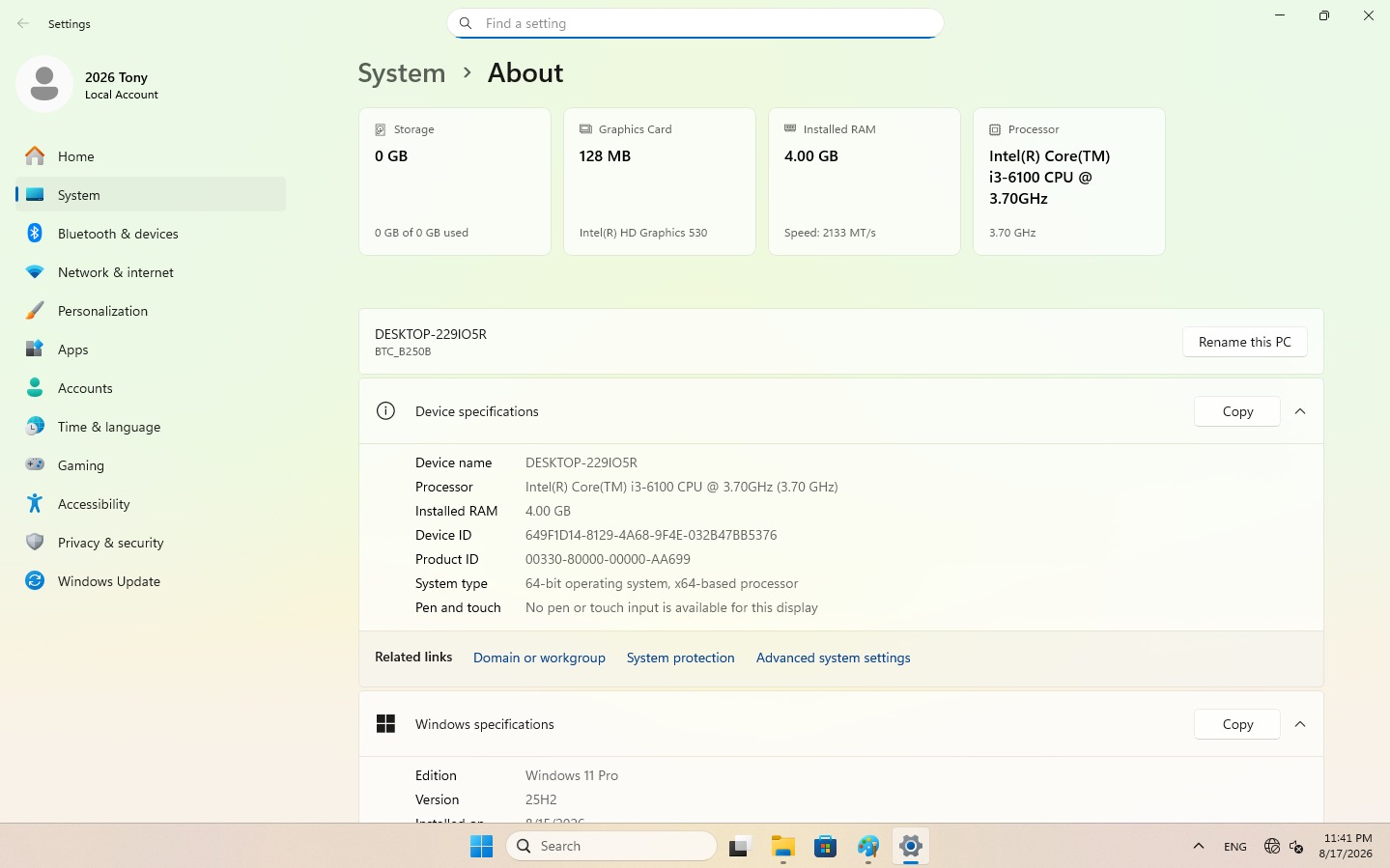Click the Find a setting search box
1390x868 pixels.
tap(695, 23)
